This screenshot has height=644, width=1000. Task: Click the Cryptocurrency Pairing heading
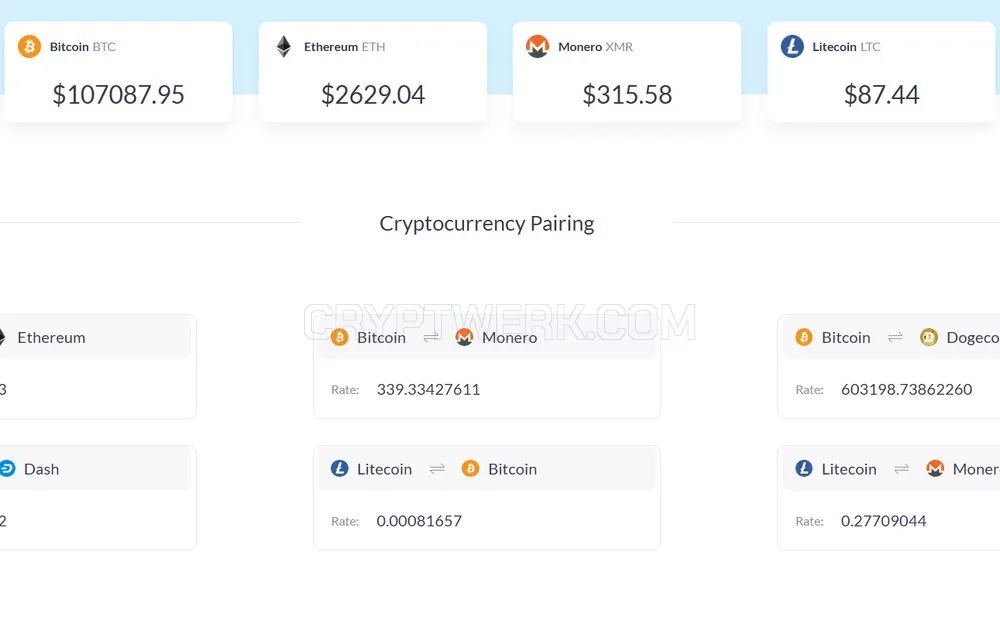(487, 223)
